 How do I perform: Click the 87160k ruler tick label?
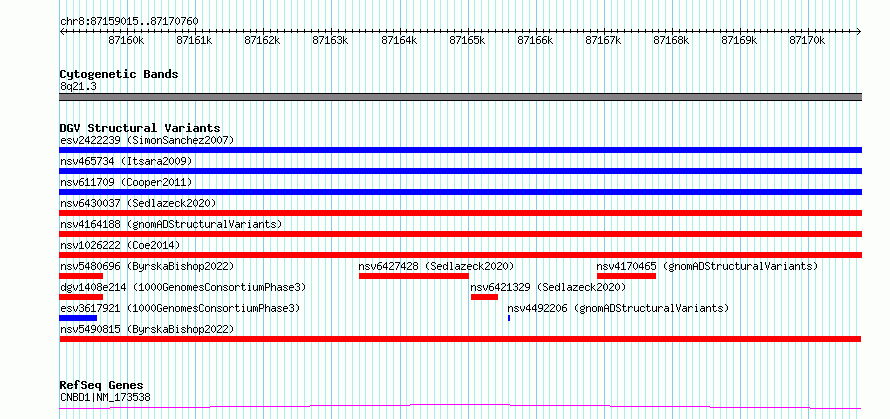click(126, 41)
